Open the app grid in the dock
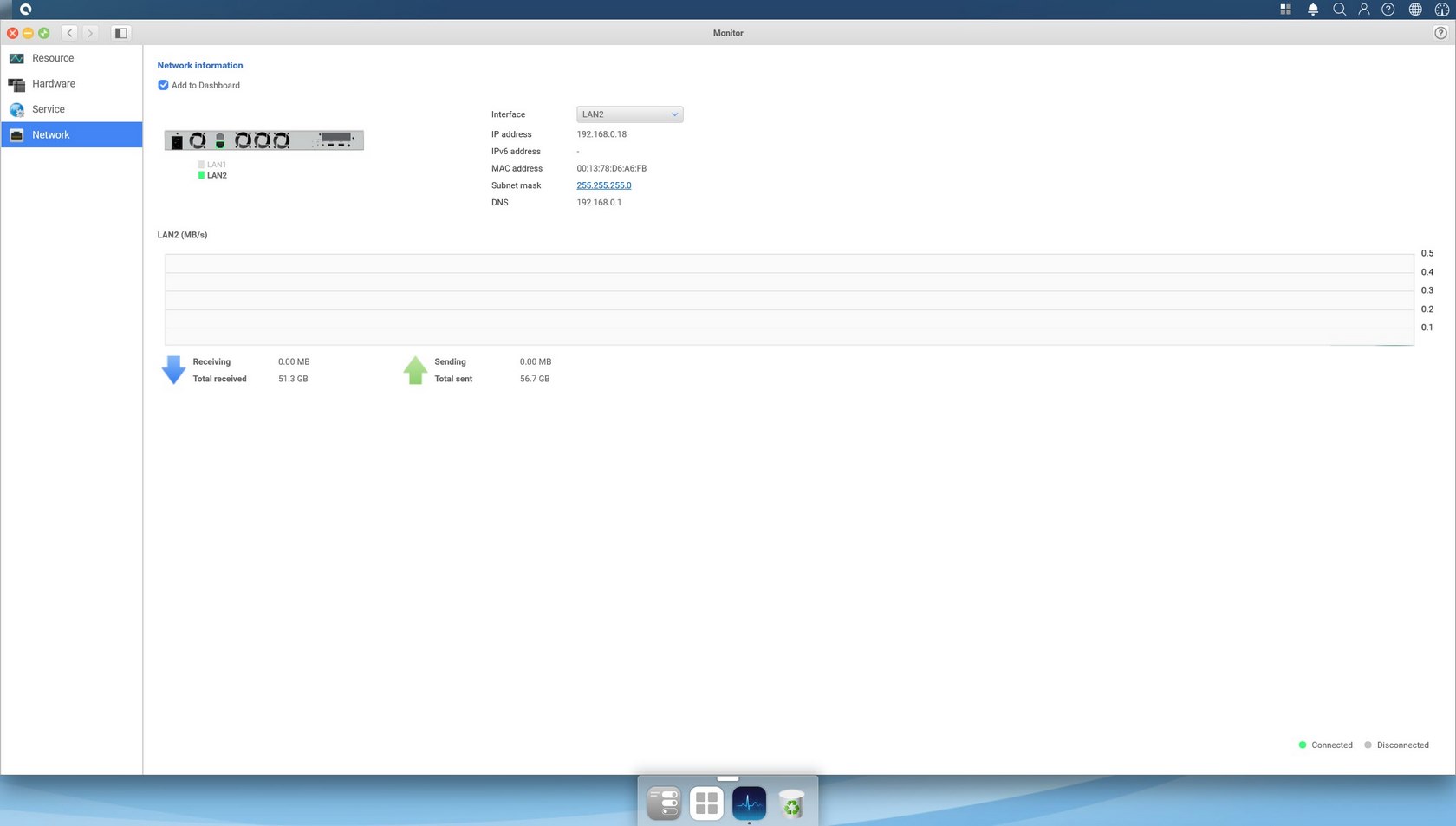Image resolution: width=1456 pixels, height=826 pixels. (x=706, y=803)
